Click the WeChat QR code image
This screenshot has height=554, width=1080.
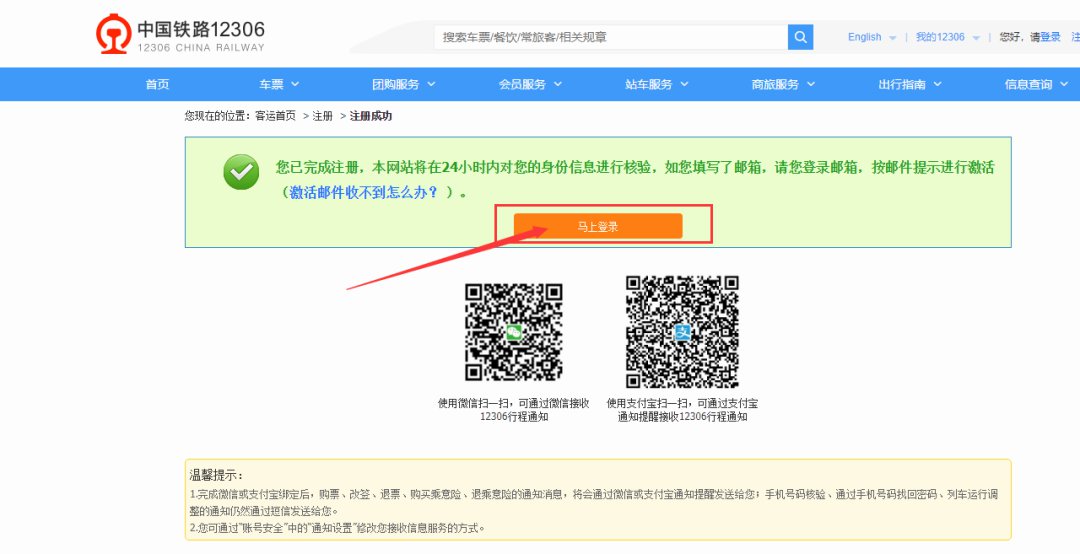(x=514, y=332)
